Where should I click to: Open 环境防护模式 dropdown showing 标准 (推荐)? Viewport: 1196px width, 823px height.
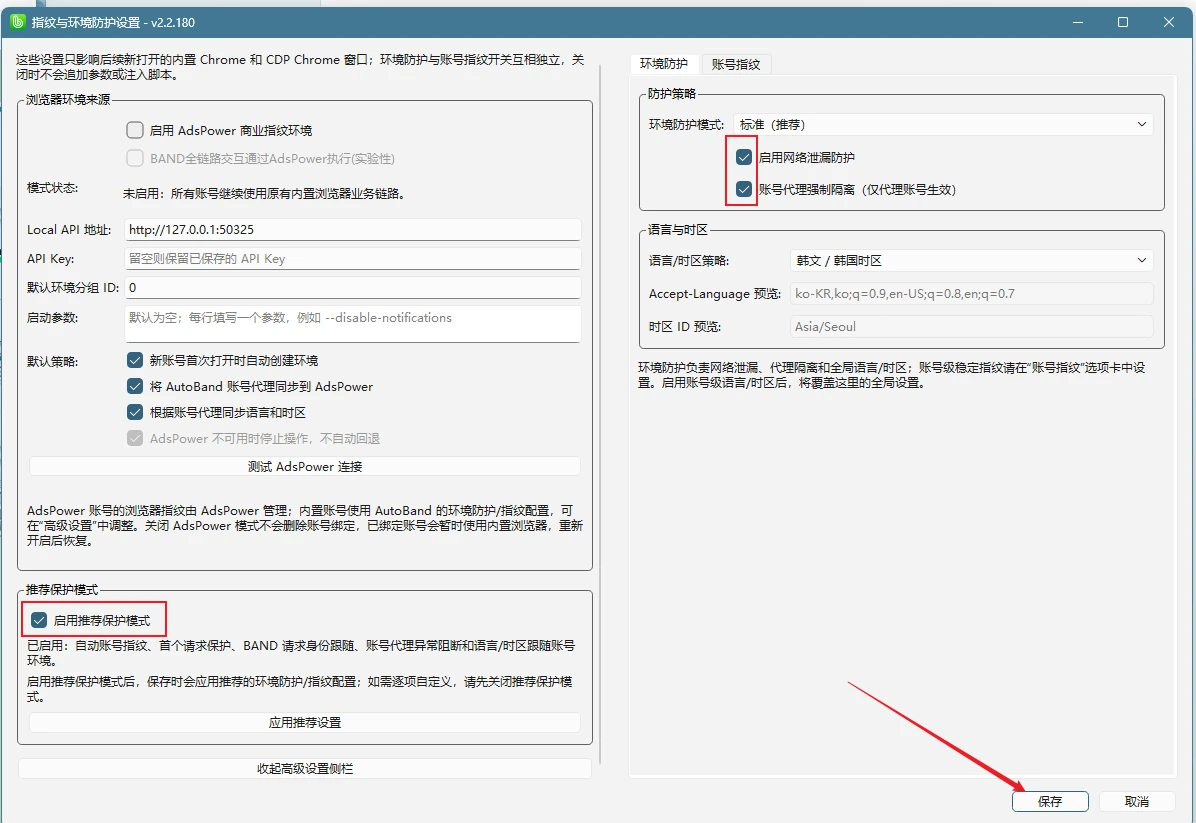pyautogui.click(x=943, y=124)
